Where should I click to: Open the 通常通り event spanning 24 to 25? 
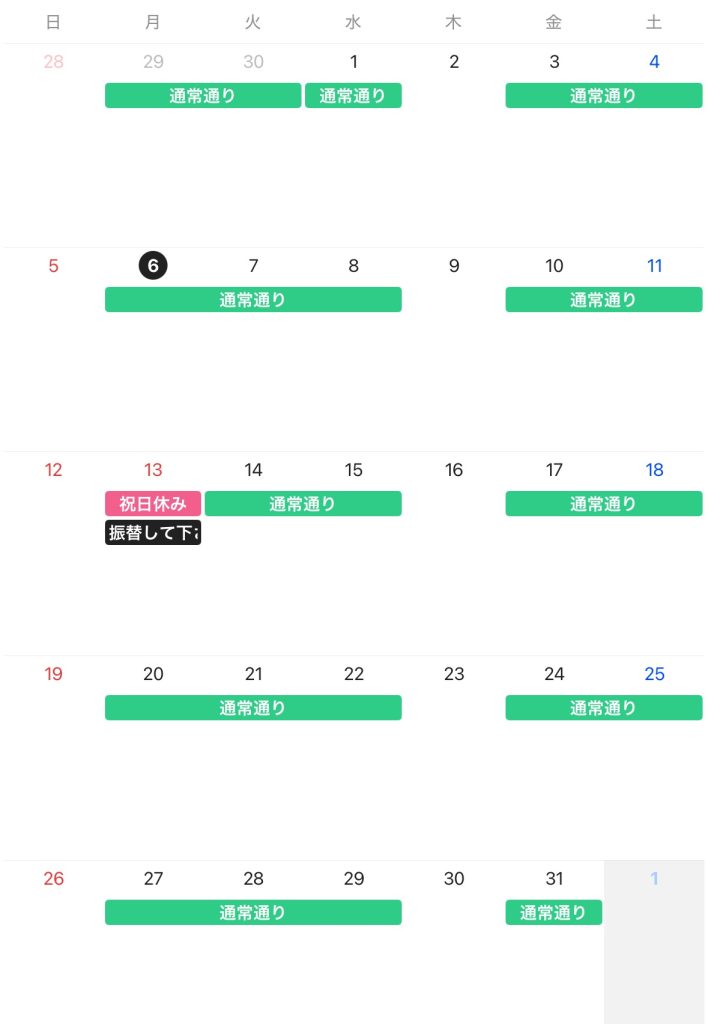603,708
